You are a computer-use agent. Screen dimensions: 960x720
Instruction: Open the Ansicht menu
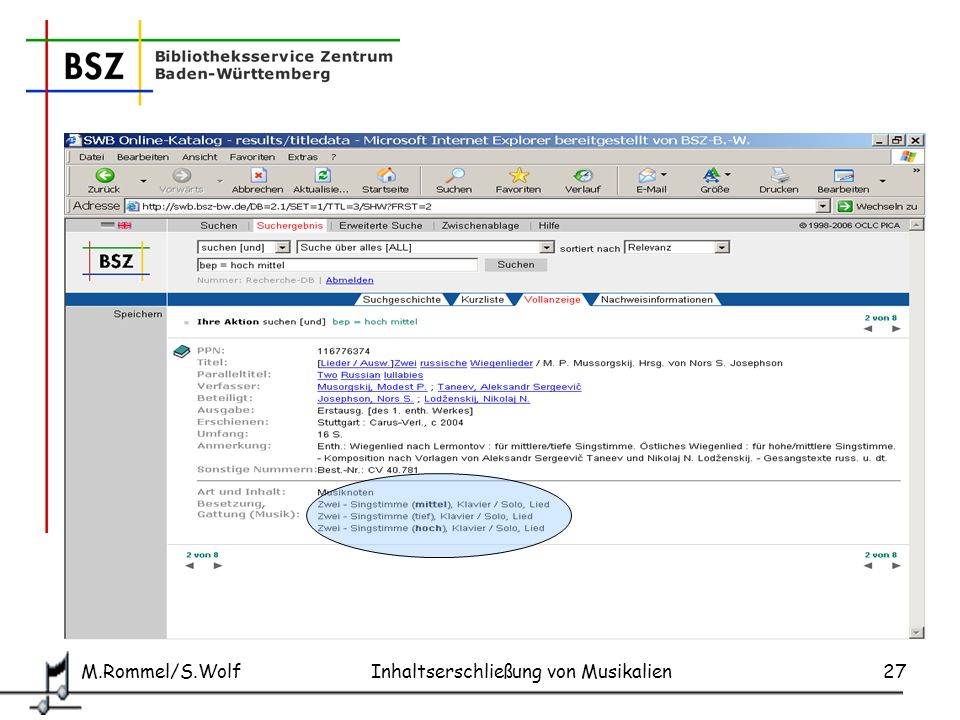coord(200,157)
